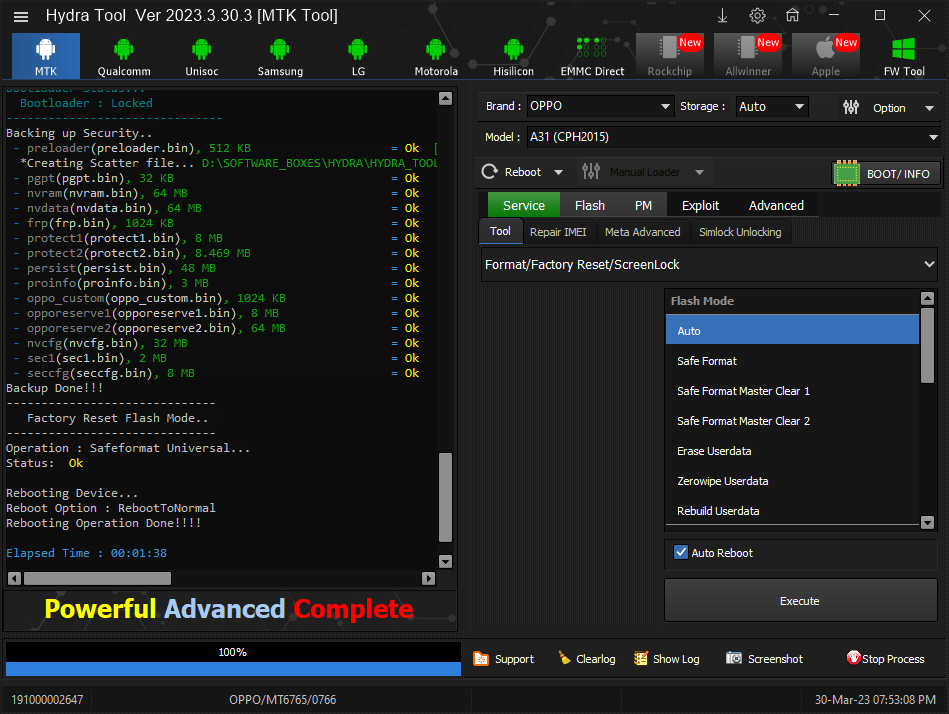Select Safe Format flash mode
Image resolution: width=949 pixels, height=714 pixels.
click(x=792, y=361)
